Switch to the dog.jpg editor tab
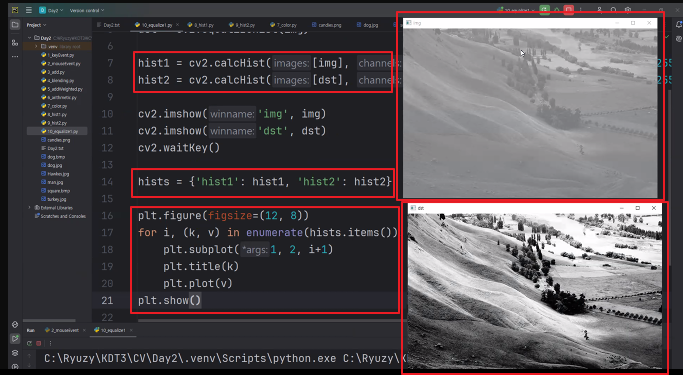 (368, 25)
